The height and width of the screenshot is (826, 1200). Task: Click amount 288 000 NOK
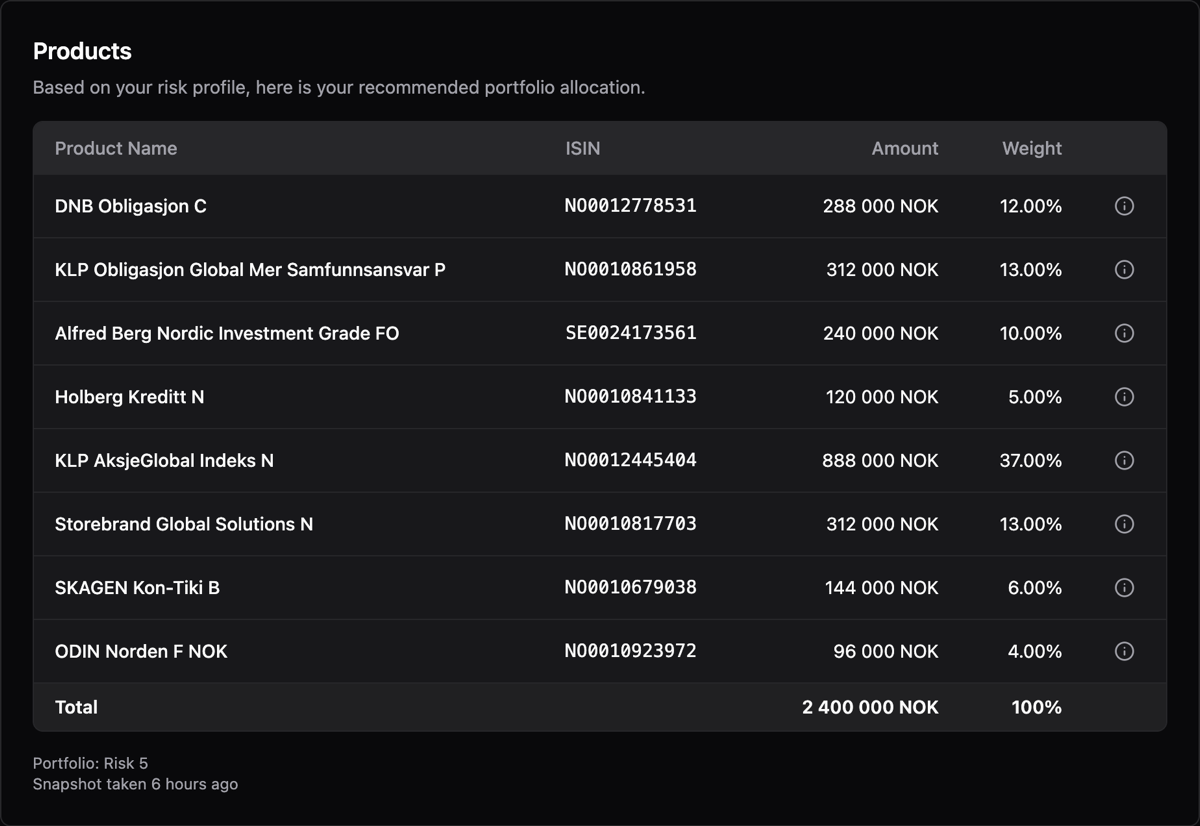click(881, 206)
